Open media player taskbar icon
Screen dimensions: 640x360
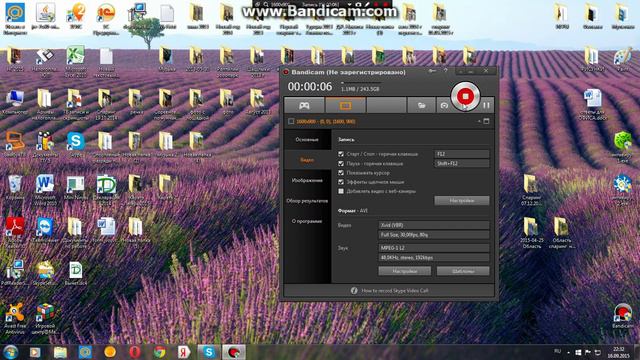[35, 352]
